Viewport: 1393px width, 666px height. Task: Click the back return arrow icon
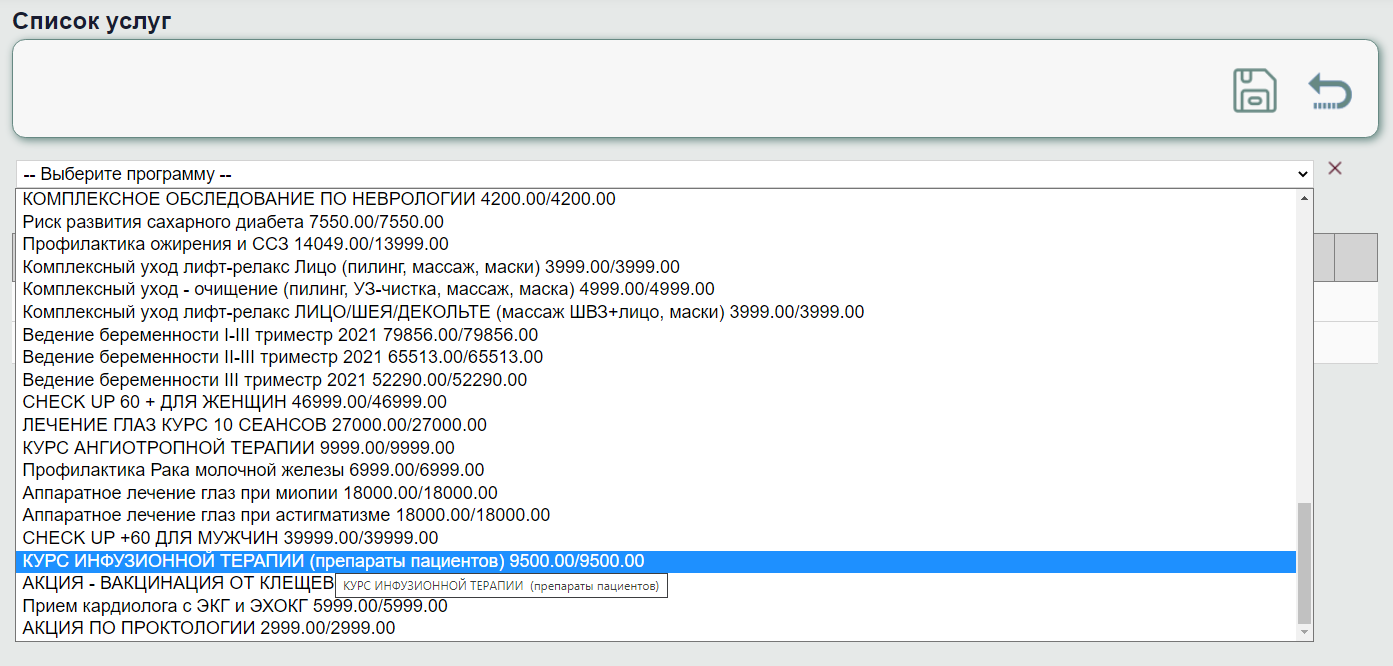click(x=1330, y=92)
